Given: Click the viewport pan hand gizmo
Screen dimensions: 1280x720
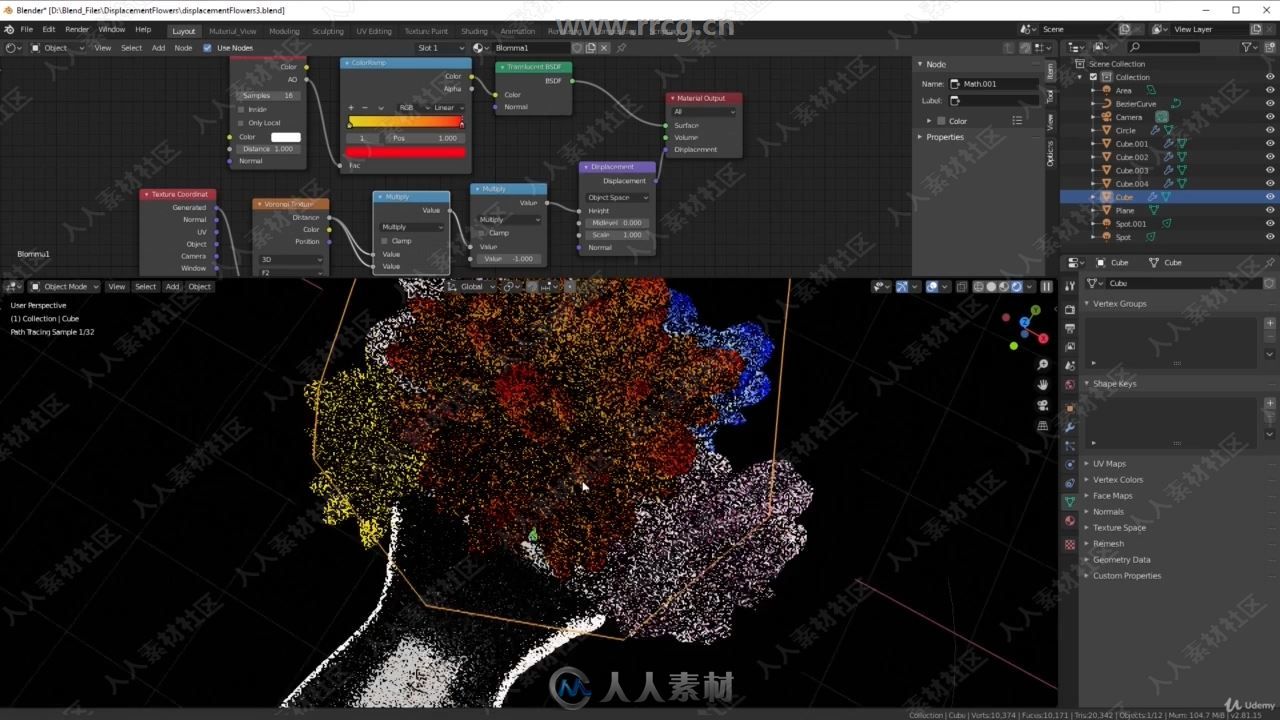Looking at the screenshot, I should [x=1043, y=385].
